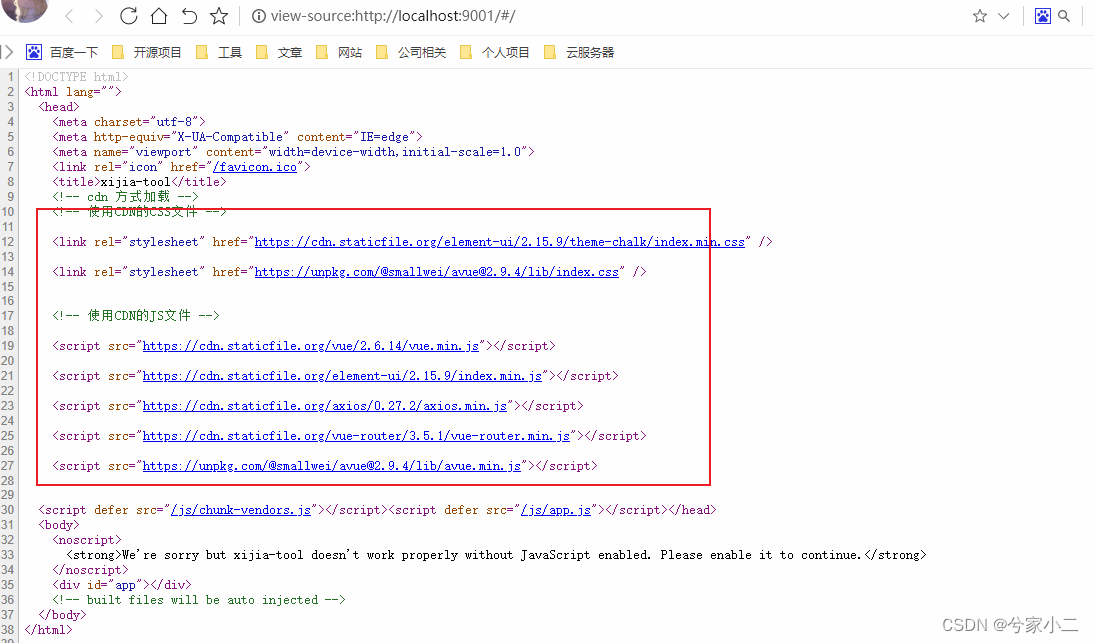The width and height of the screenshot is (1093, 643).
Task: Open the 百度一下 bookmark
Action: coord(62,52)
